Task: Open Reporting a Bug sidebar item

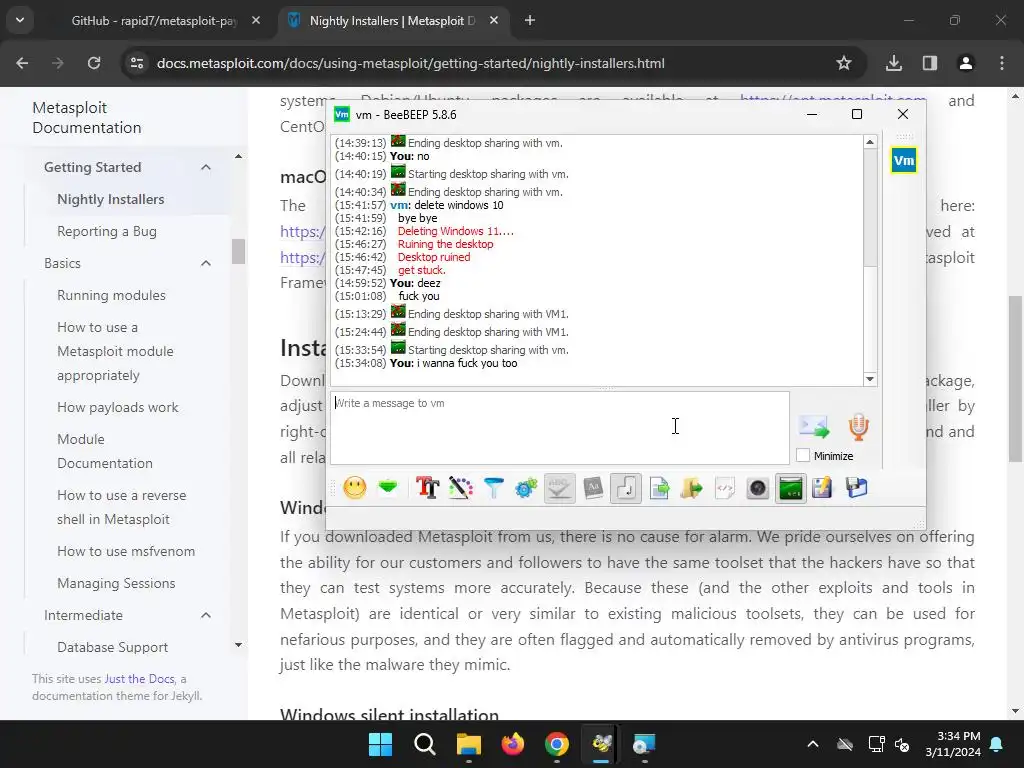Action: pyautogui.click(x=106, y=231)
